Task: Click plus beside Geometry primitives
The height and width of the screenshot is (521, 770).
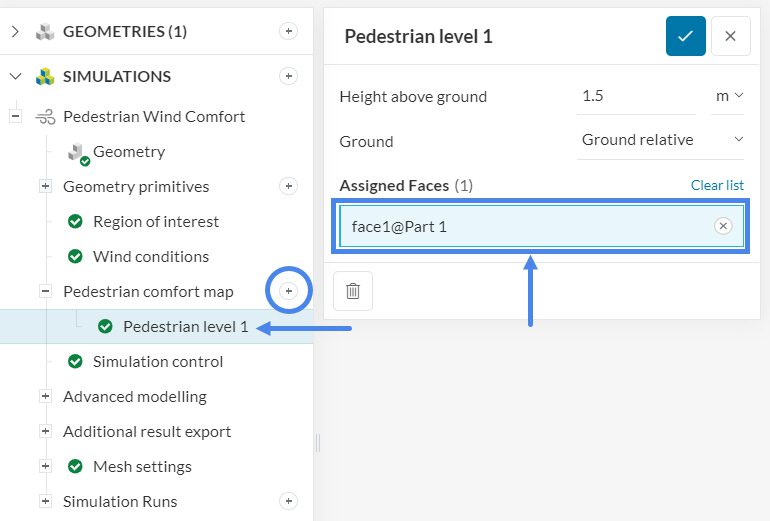Action: [x=288, y=186]
